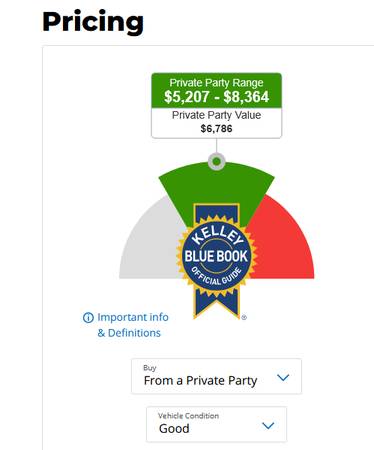Click the info circle icon beside Important info
The image size is (374, 450).
(88, 318)
